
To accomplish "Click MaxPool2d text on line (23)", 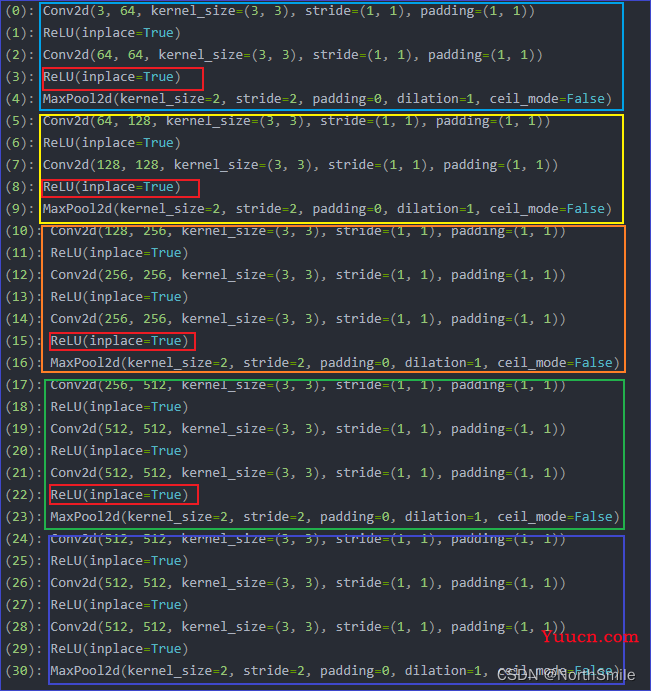I will 85,517.
